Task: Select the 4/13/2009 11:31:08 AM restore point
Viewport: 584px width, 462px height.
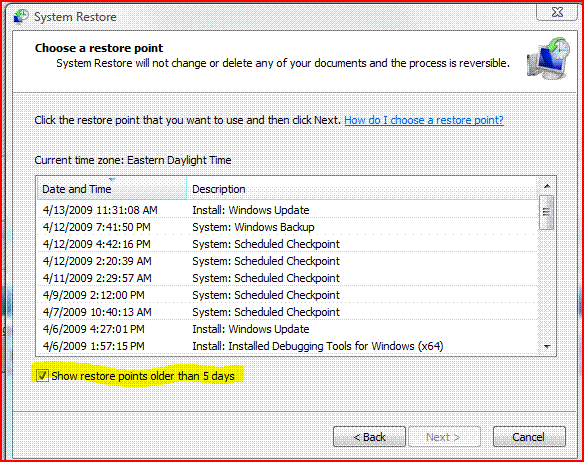Action: tap(287, 210)
